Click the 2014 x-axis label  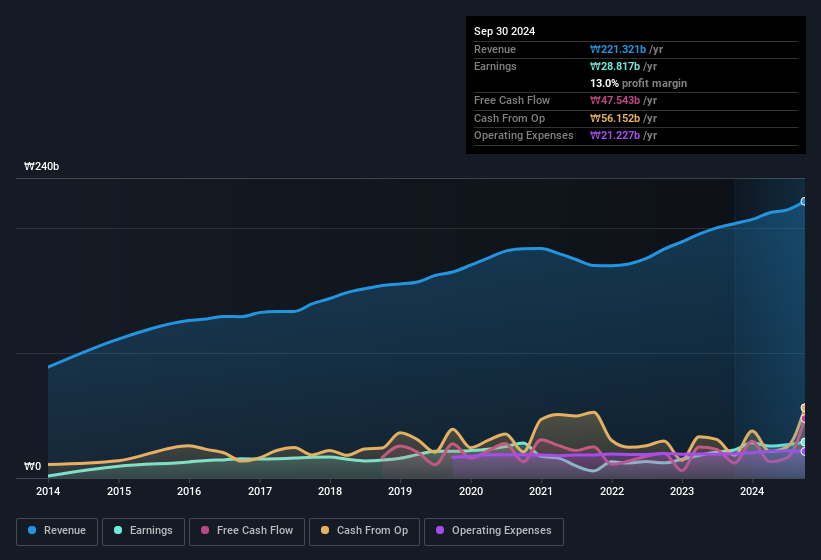click(x=48, y=491)
